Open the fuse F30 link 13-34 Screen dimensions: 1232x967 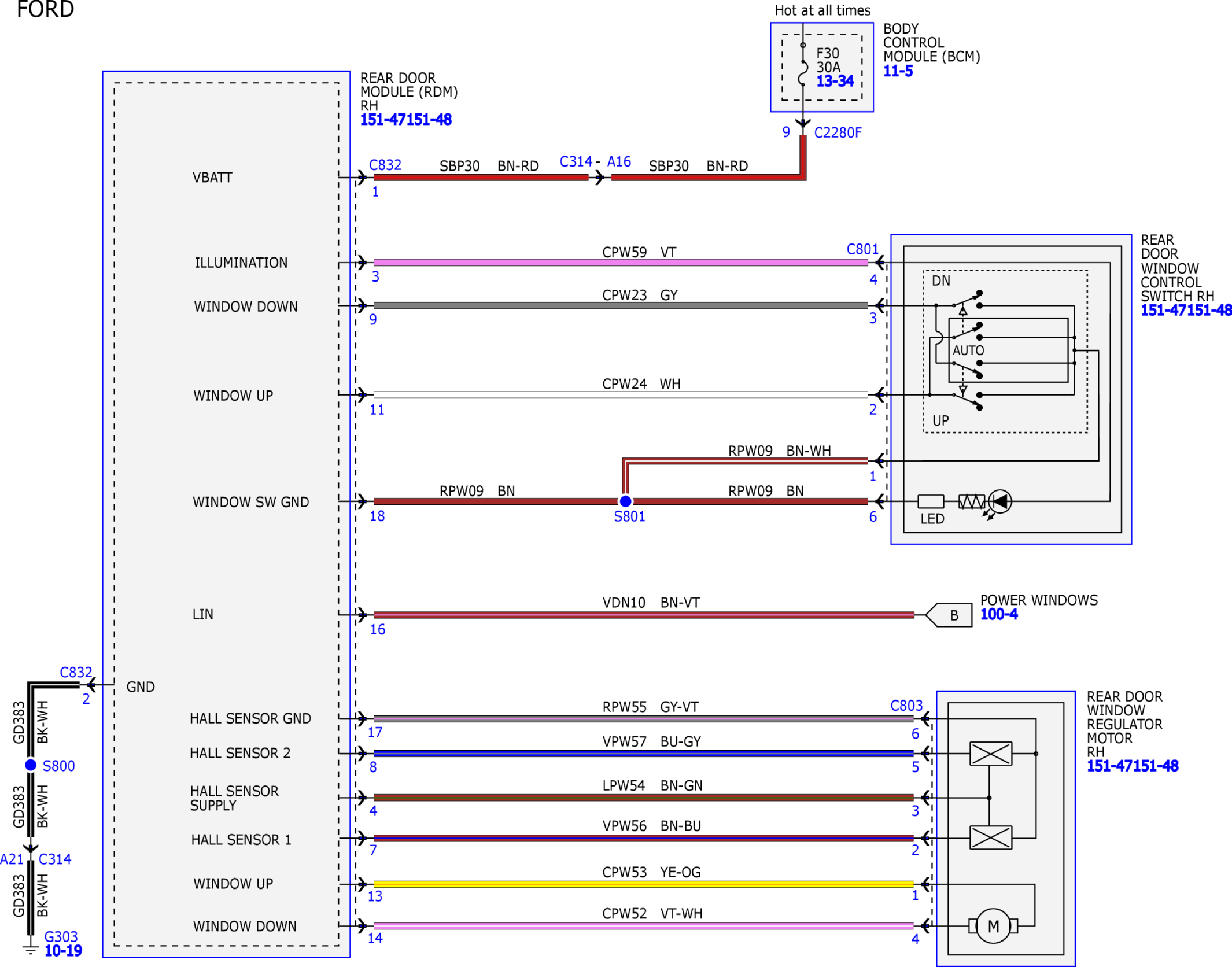click(835, 81)
